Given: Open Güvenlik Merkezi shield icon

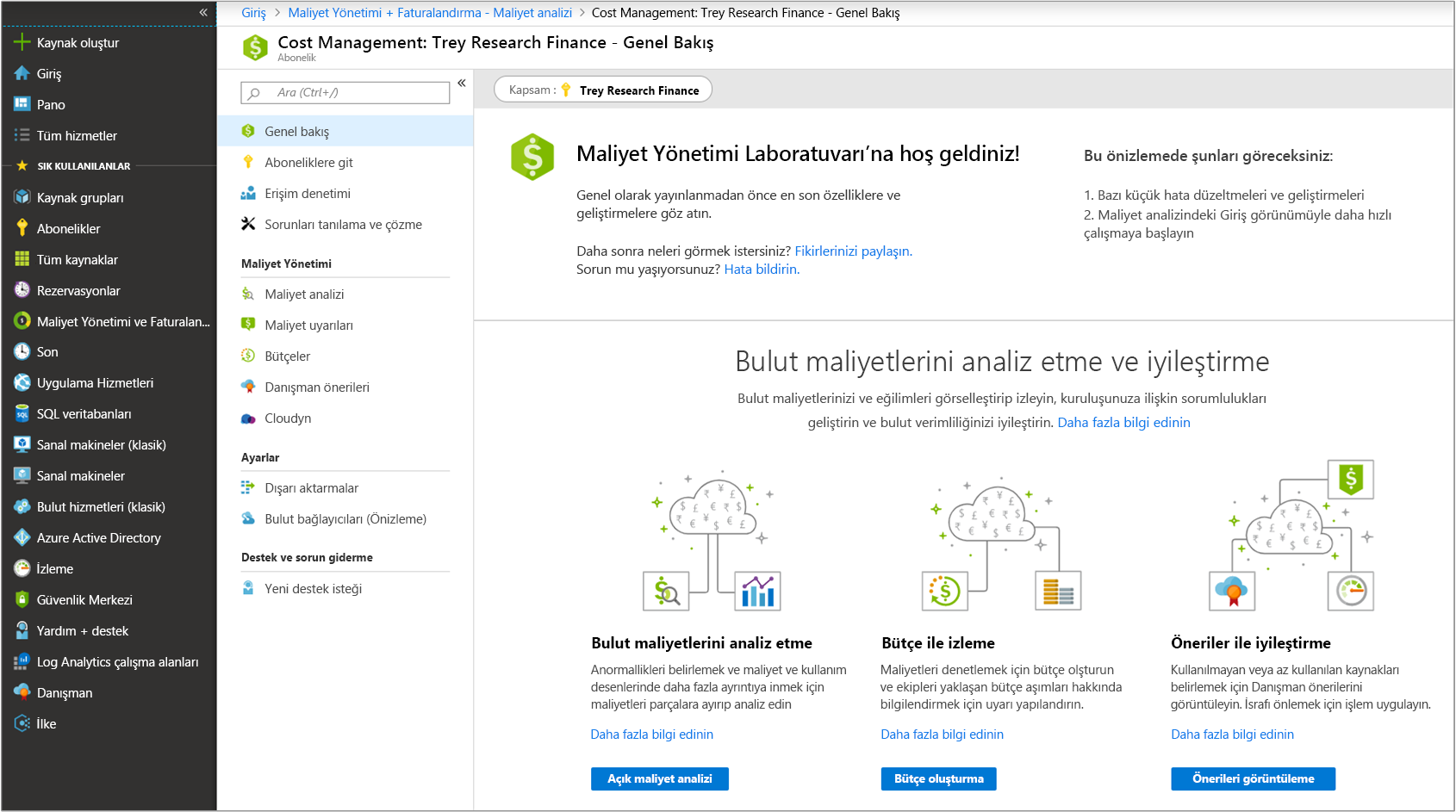Looking at the screenshot, I should (x=22, y=599).
